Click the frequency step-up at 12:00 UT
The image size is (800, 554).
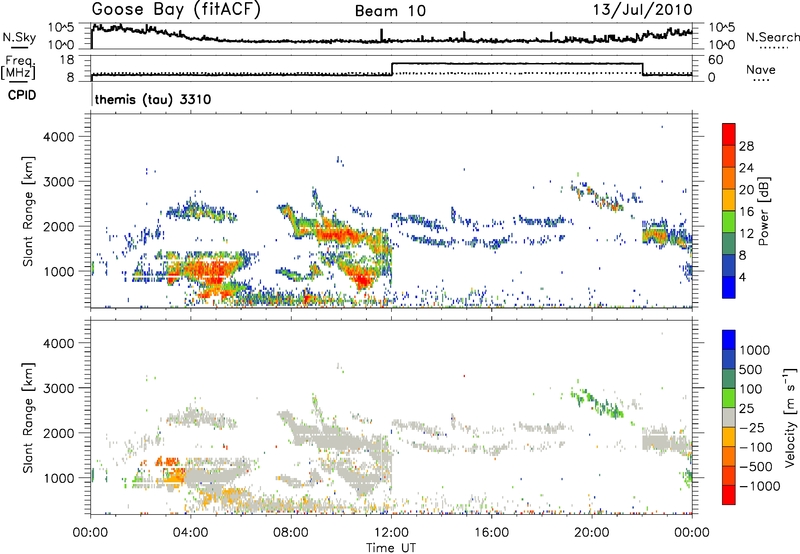(x=392, y=69)
